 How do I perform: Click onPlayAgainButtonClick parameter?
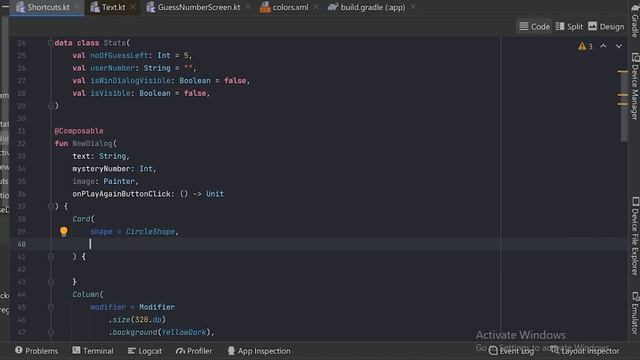(x=121, y=194)
